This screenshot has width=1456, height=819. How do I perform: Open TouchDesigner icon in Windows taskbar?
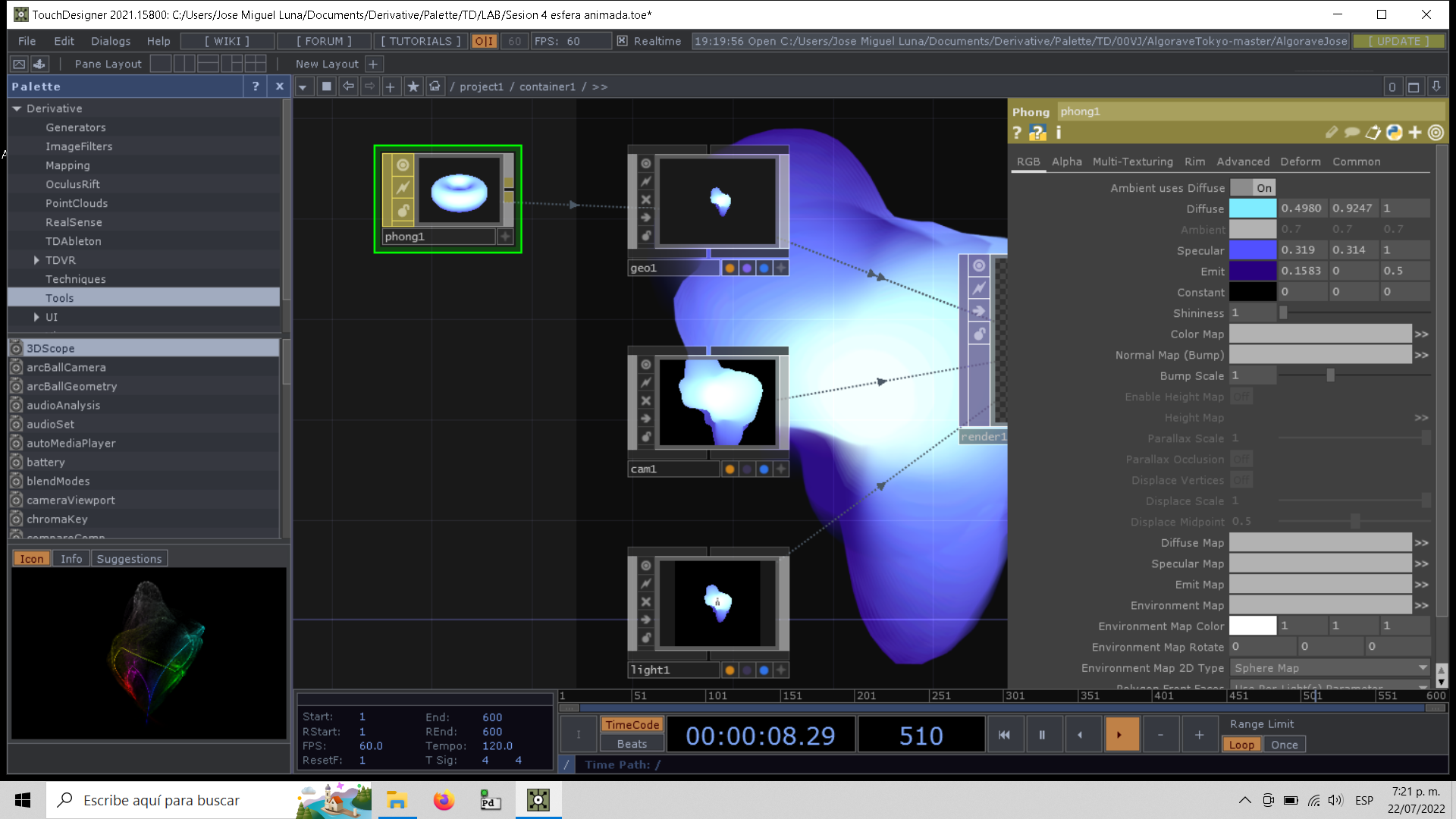pos(538,800)
